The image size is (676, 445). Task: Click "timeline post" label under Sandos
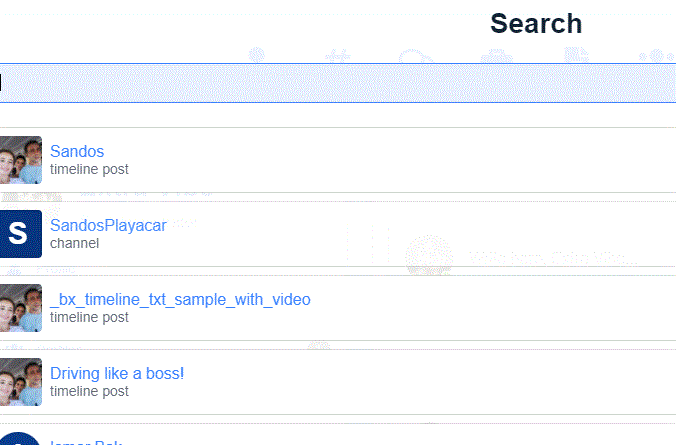pyautogui.click(x=89, y=170)
